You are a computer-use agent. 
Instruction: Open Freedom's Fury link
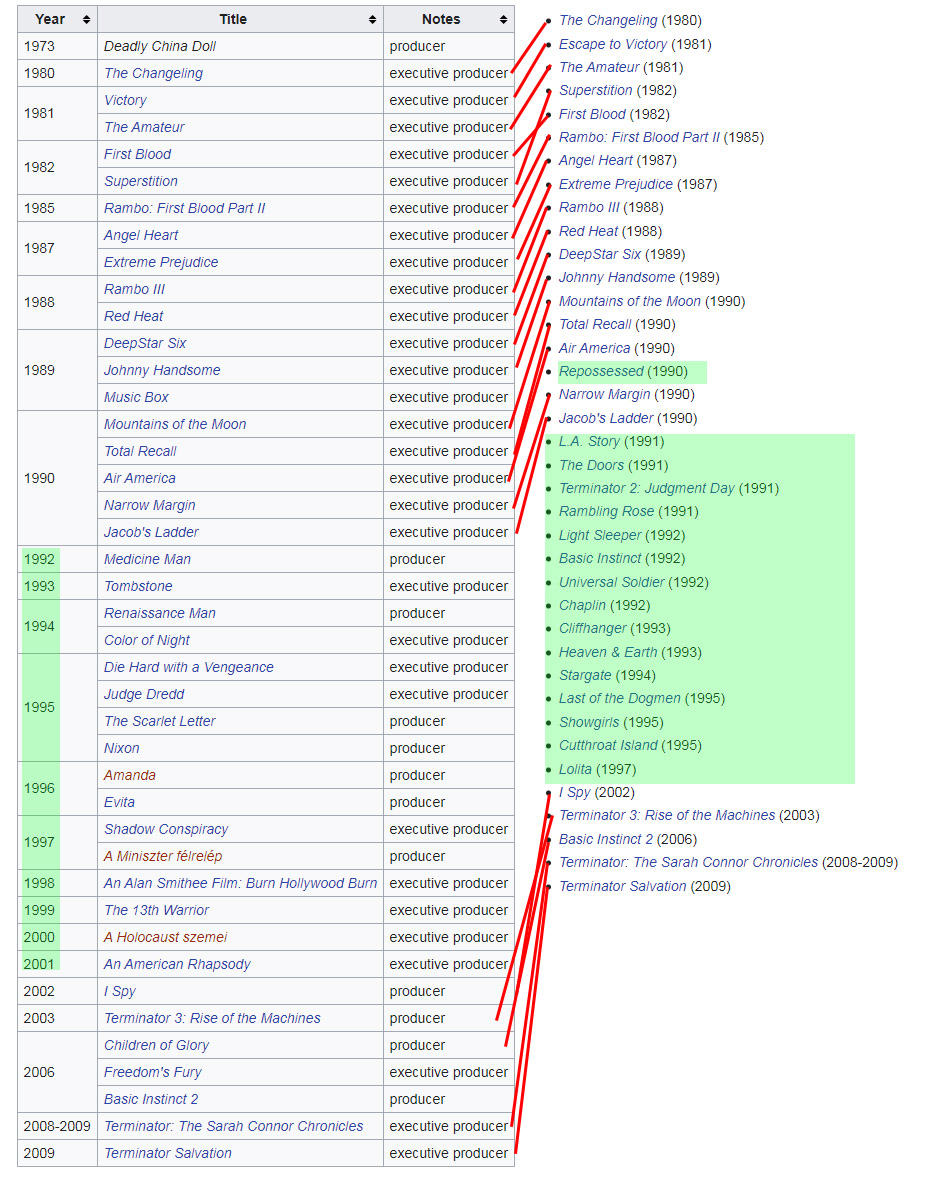click(152, 1073)
